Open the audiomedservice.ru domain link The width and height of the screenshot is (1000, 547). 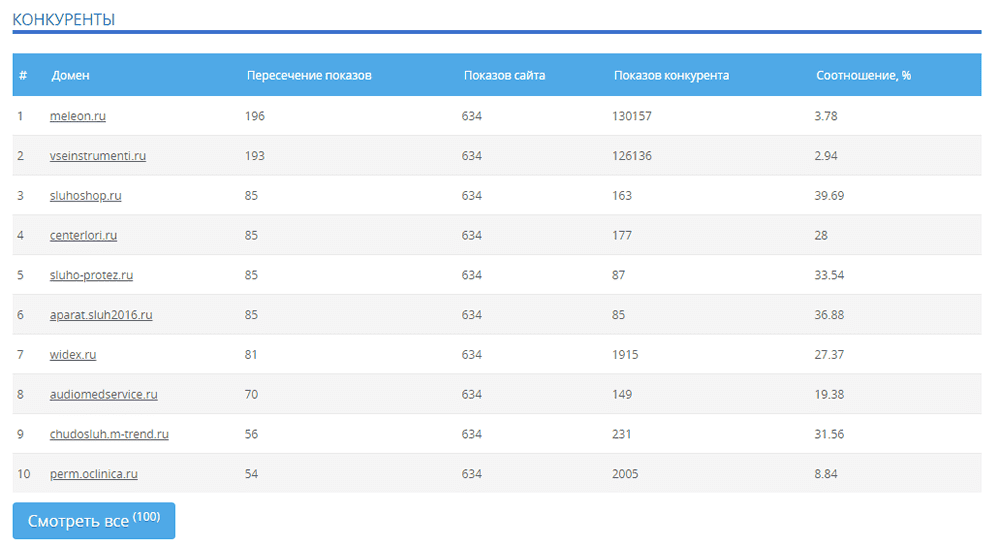pyautogui.click(x=103, y=394)
